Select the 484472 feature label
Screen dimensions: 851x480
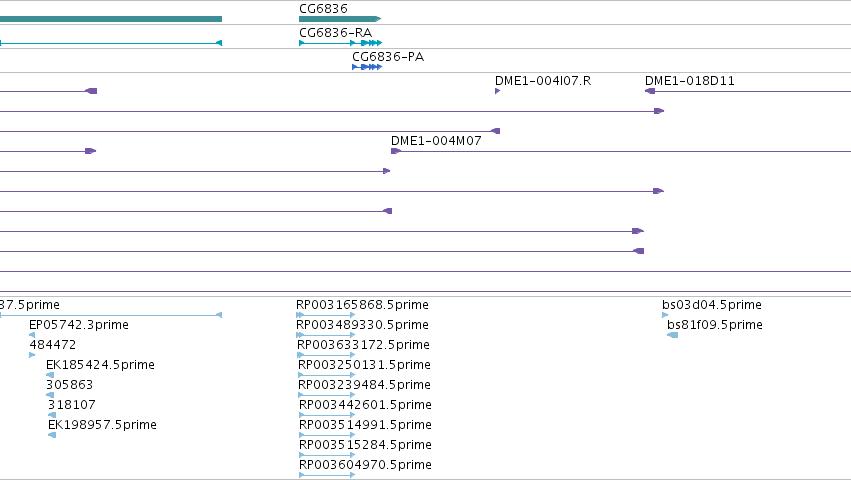53,345
